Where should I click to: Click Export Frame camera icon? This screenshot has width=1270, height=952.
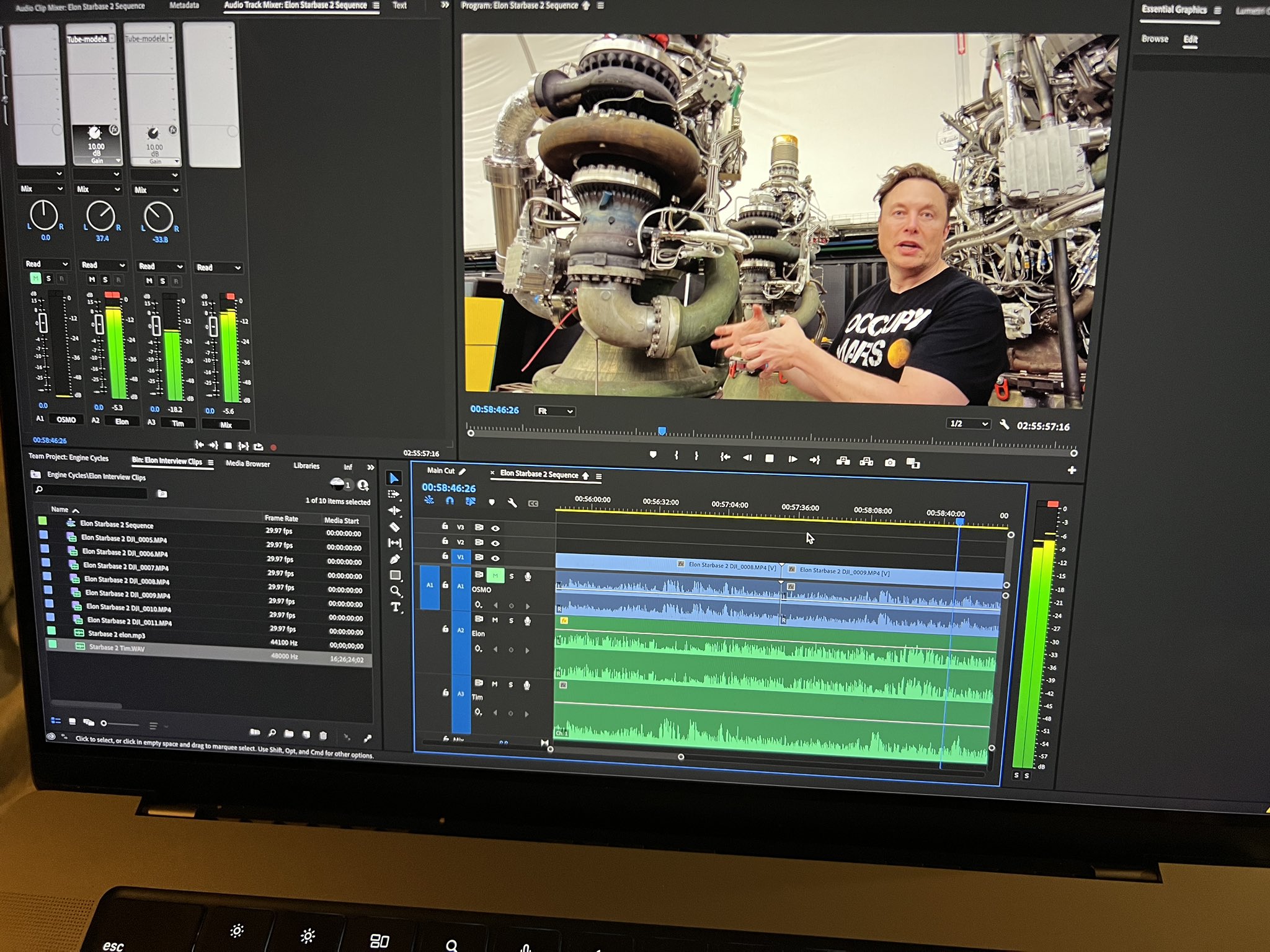click(x=890, y=462)
